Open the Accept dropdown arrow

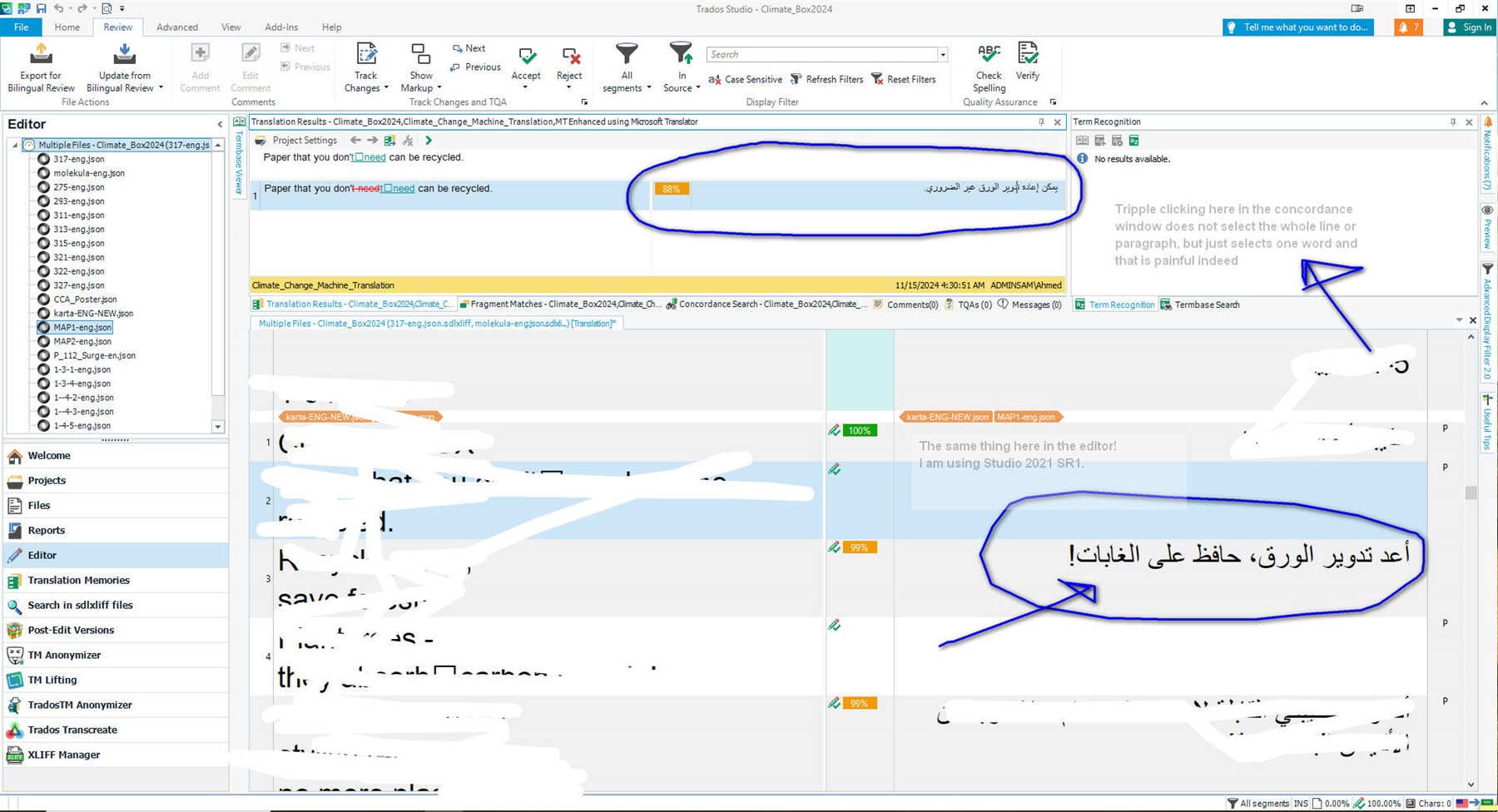[x=525, y=87]
